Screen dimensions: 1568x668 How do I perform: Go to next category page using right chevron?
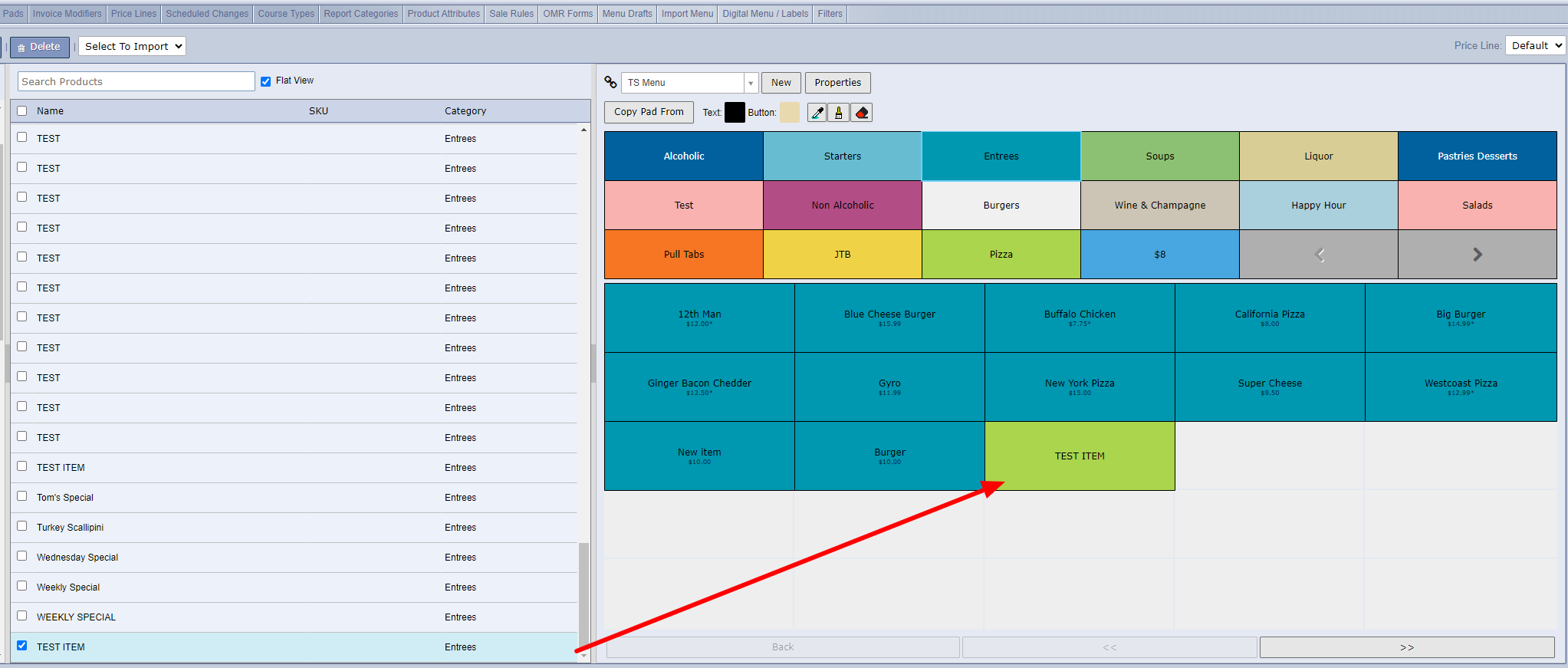click(1478, 255)
